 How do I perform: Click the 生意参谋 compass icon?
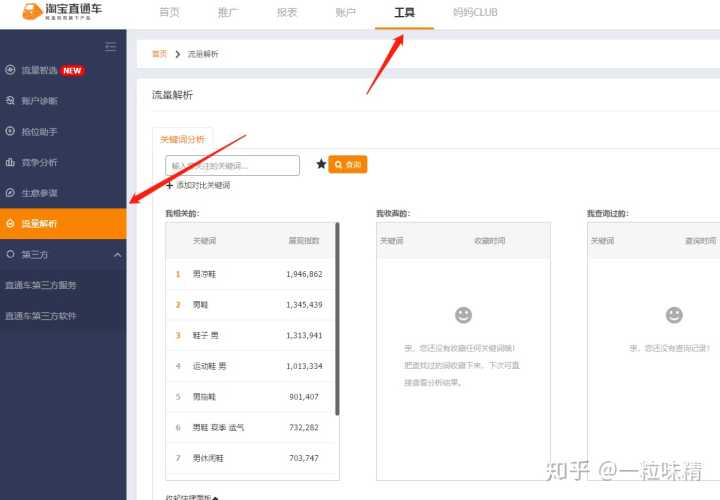(x=10, y=192)
